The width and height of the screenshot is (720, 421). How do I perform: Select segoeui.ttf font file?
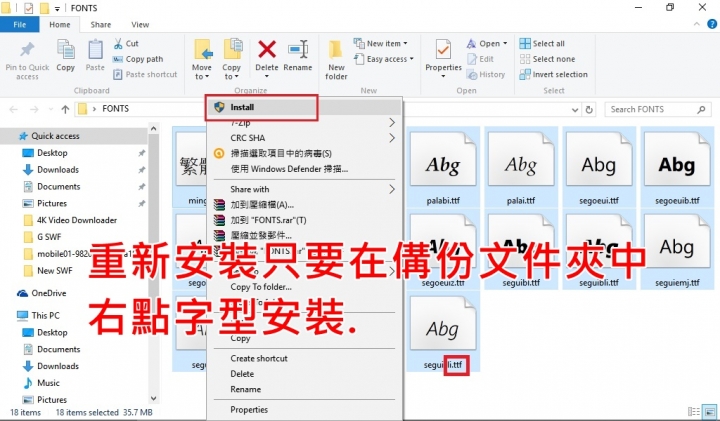[x=599, y=168]
